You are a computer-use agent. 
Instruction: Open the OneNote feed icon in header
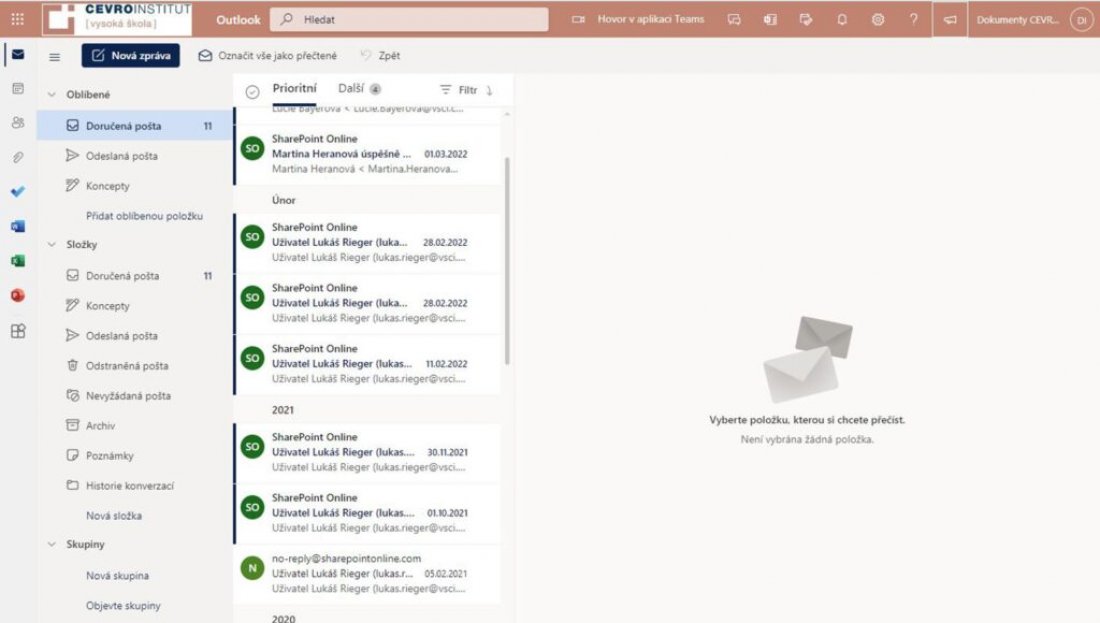pyautogui.click(x=770, y=20)
